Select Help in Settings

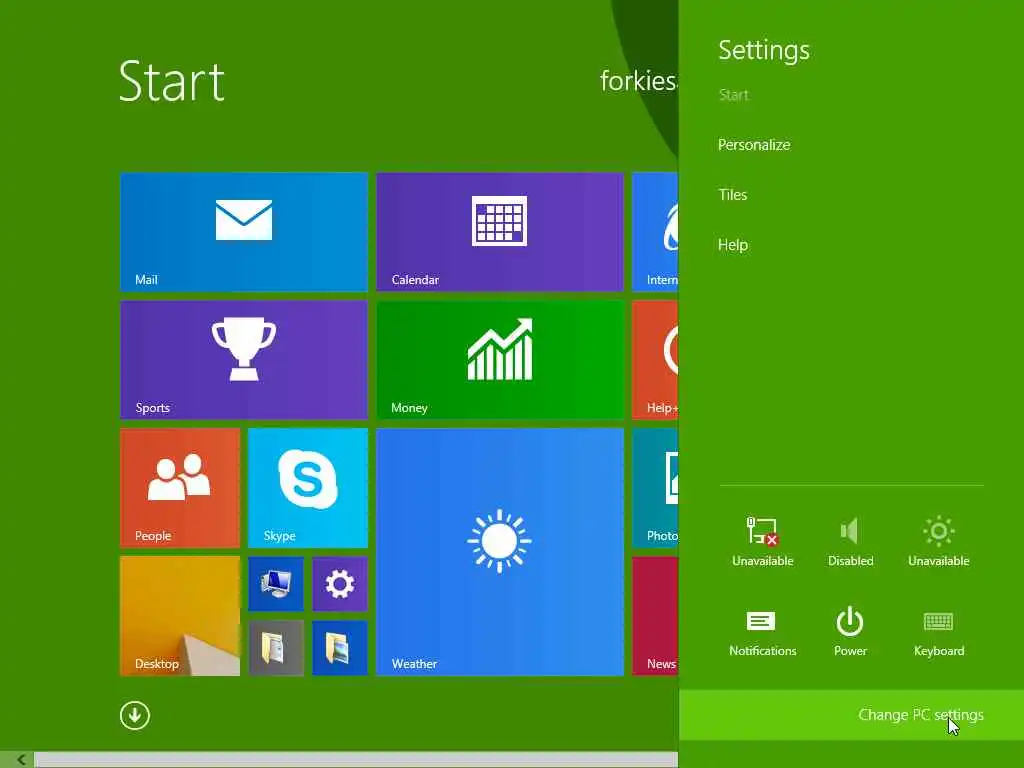tap(733, 244)
